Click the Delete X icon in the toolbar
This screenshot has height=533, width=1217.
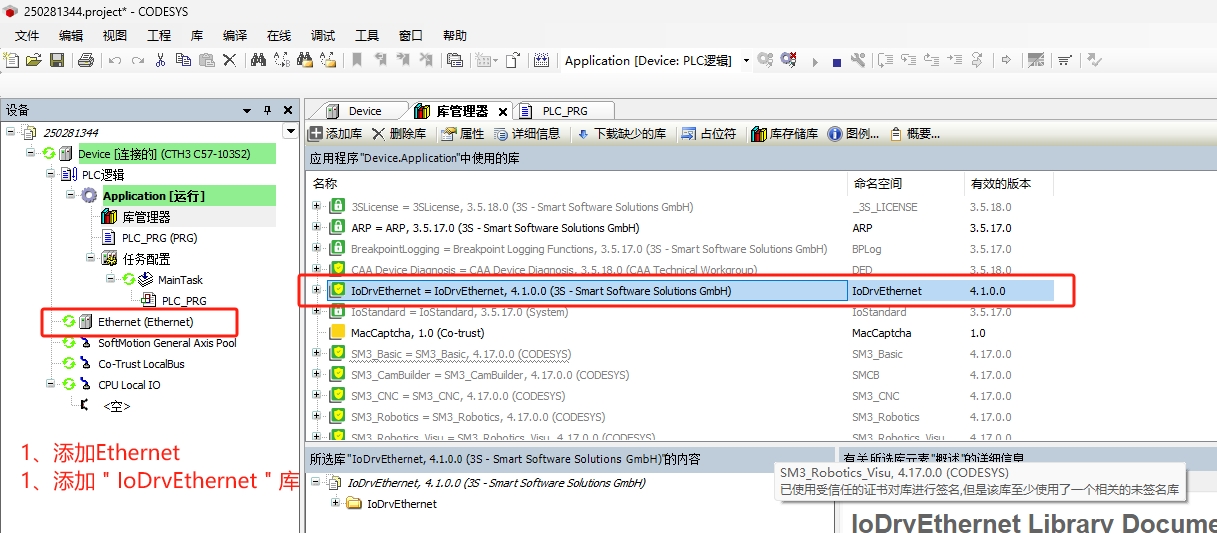[229, 61]
